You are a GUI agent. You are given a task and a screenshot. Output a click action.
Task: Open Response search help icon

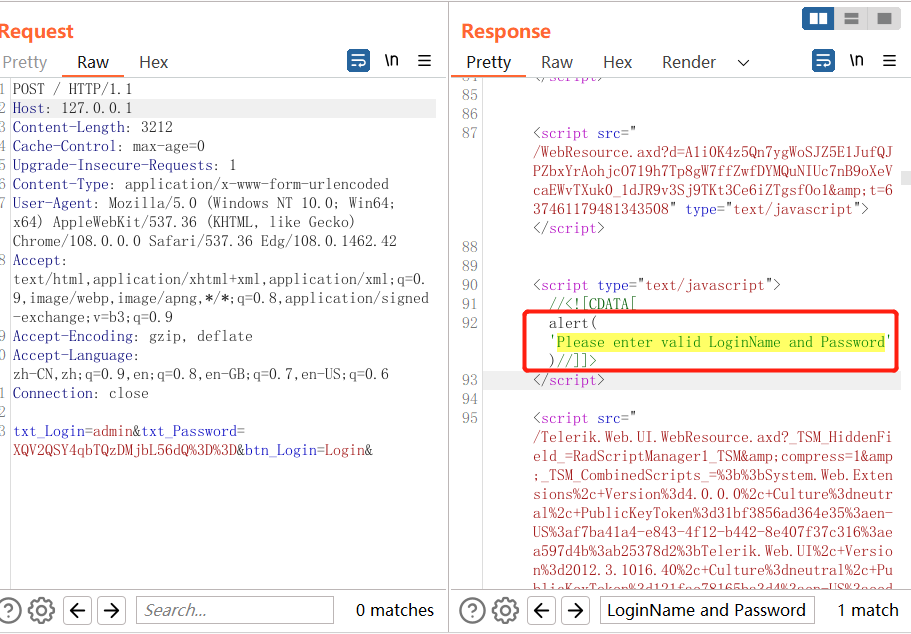click(x=472, y=610)
